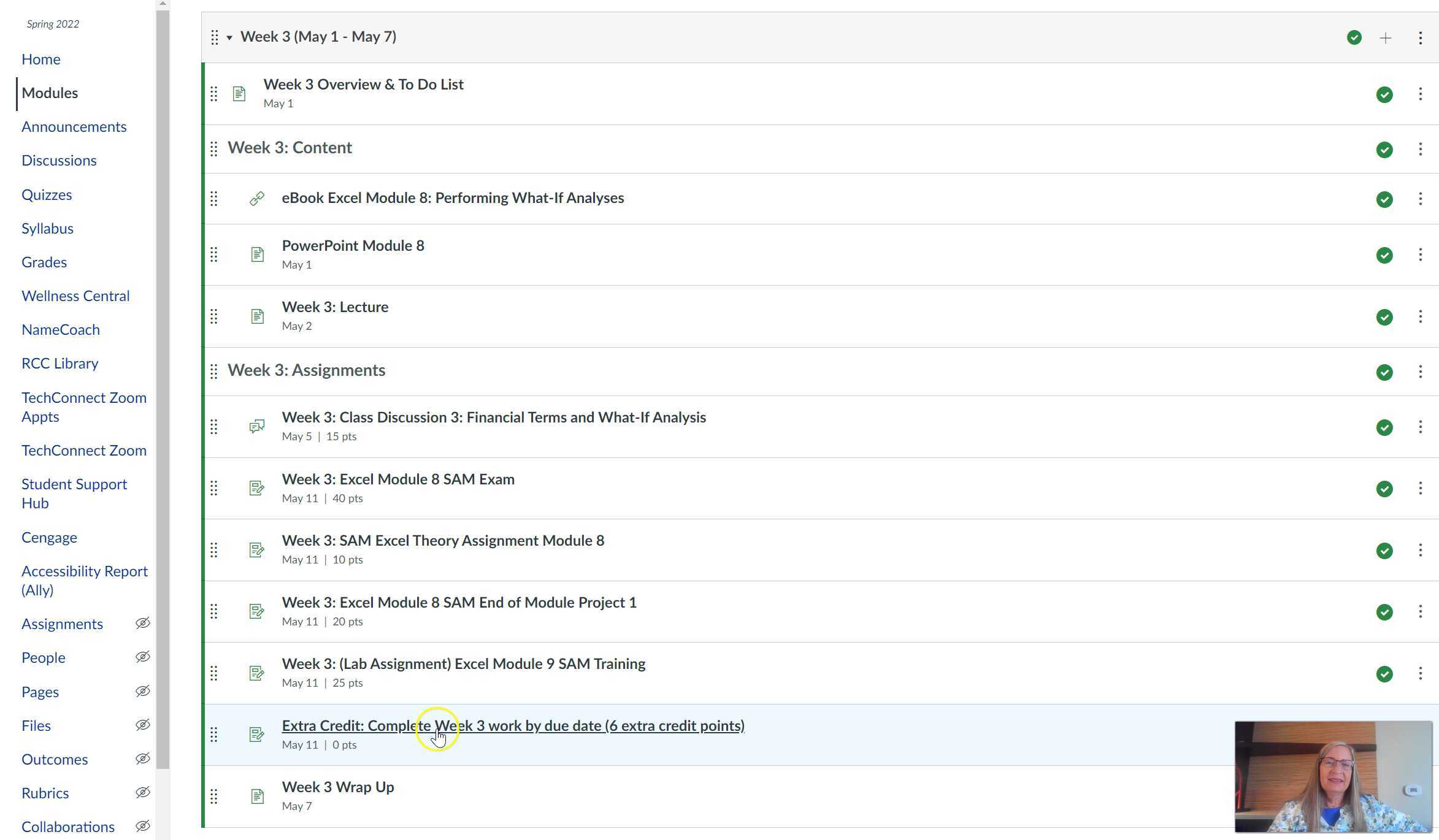Open the options dropdown for Lab Assignment Module 9
1439x840 pixels.
click(1420, 674)
